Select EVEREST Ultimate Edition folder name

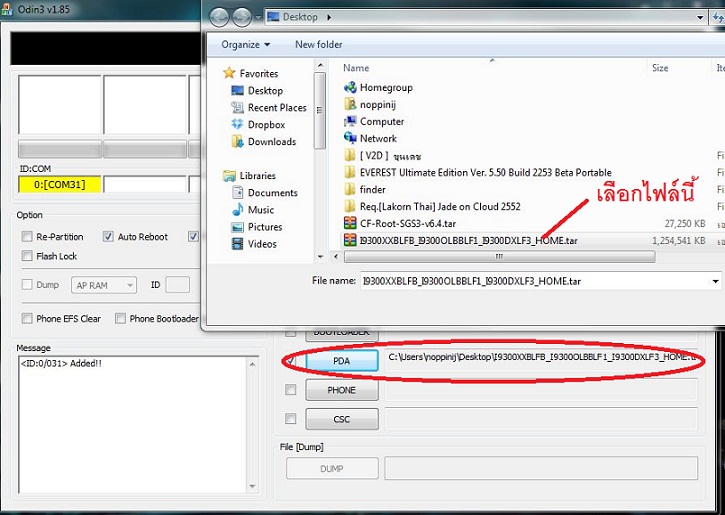coord(485,172)
